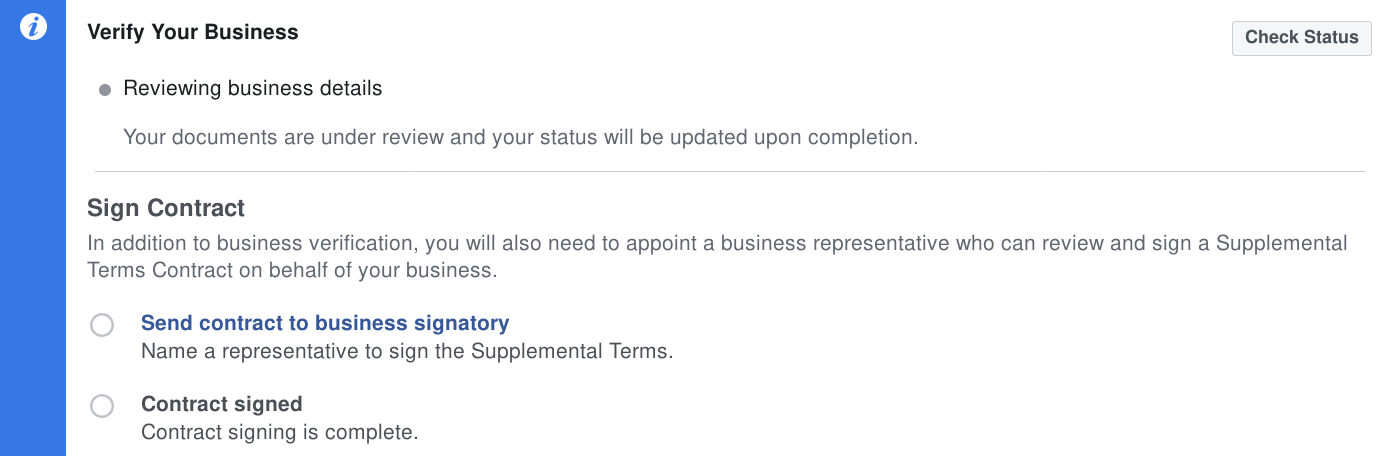Select the Contract signed step circle
This screenshot has height=456, width=1393.
[x=102, y=406]
